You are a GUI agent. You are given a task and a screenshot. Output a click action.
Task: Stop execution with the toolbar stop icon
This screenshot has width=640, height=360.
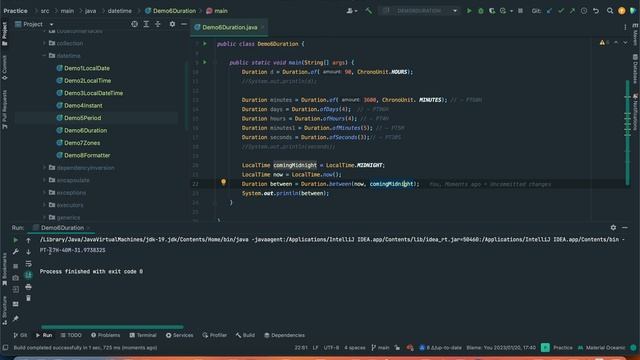tap(520, 11)
